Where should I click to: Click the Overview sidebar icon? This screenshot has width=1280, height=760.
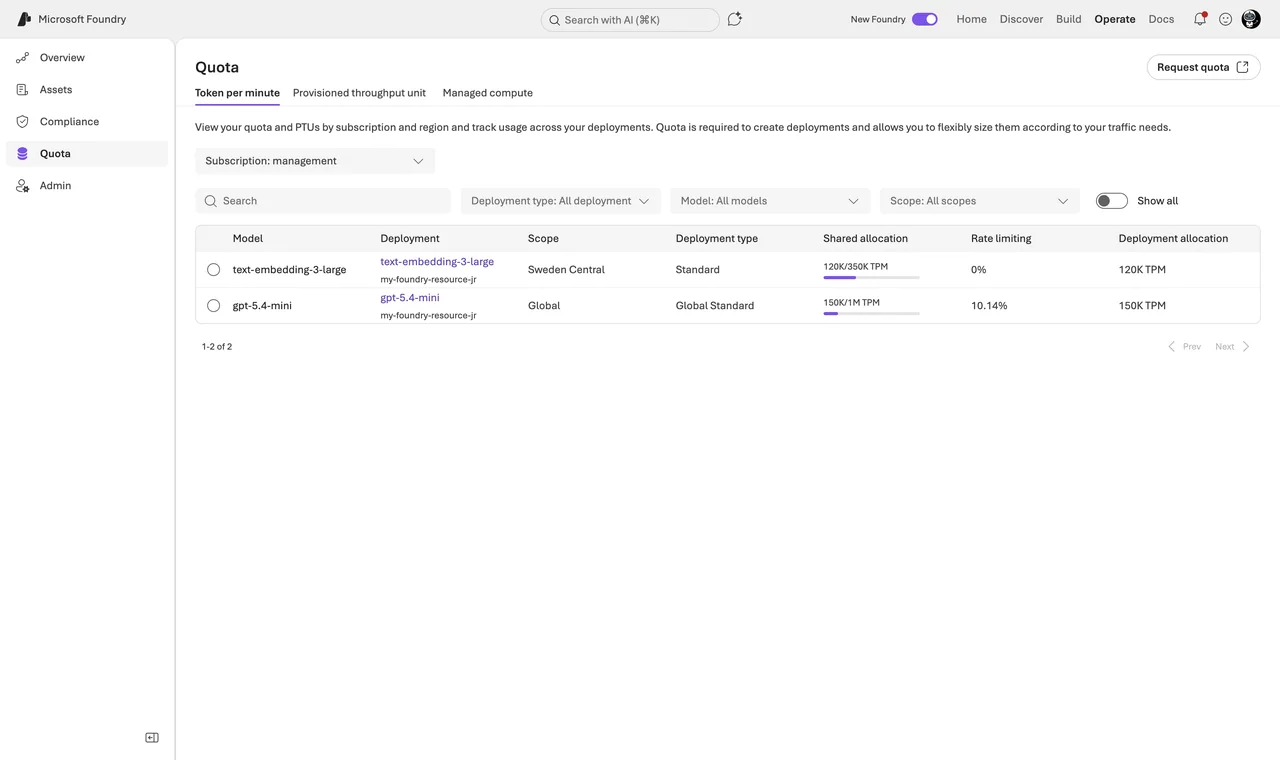[22, 58]
